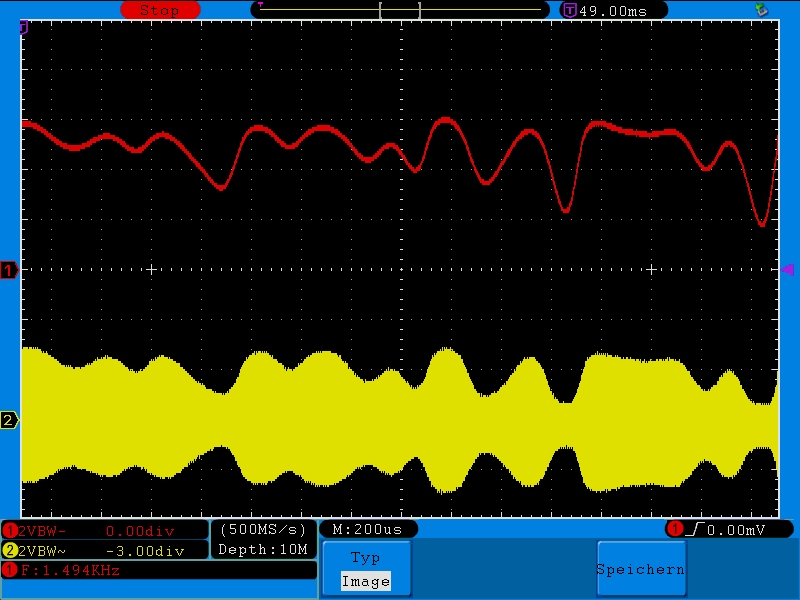Click the F:1.494KHz frequency readout
This screenshot has height=600, width=800.
click(x=70, y=570)
